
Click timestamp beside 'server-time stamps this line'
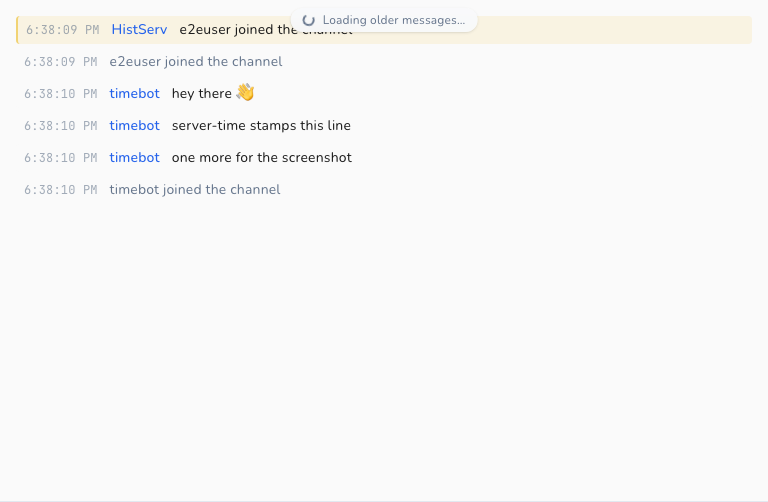click(x=61, y=125)
